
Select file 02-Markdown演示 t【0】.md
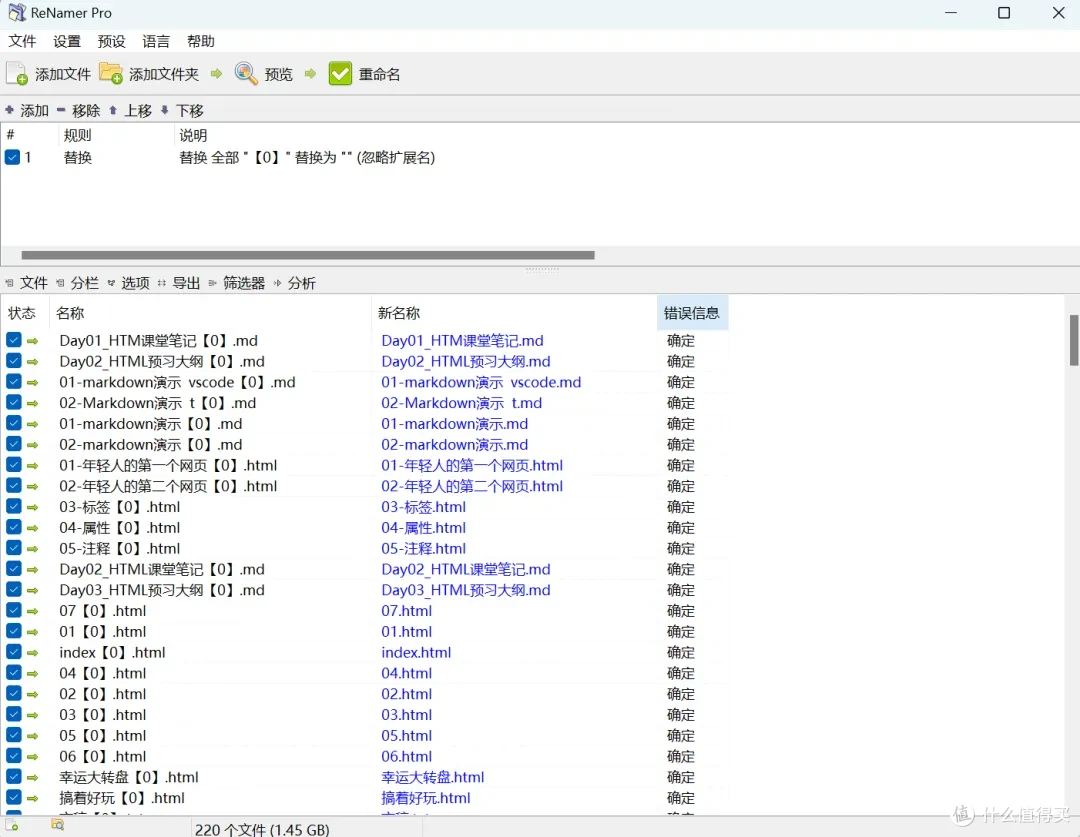[158, 403]
